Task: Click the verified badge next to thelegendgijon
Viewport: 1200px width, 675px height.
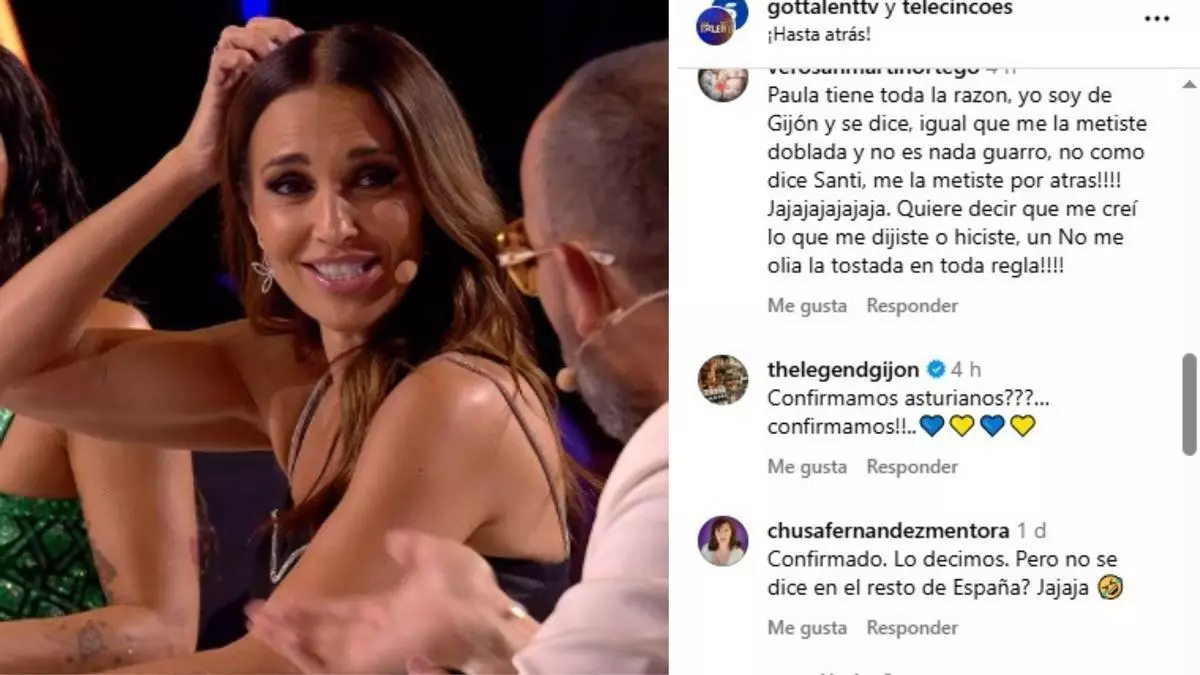Action: pyautogui.click(x=936, y=369)
